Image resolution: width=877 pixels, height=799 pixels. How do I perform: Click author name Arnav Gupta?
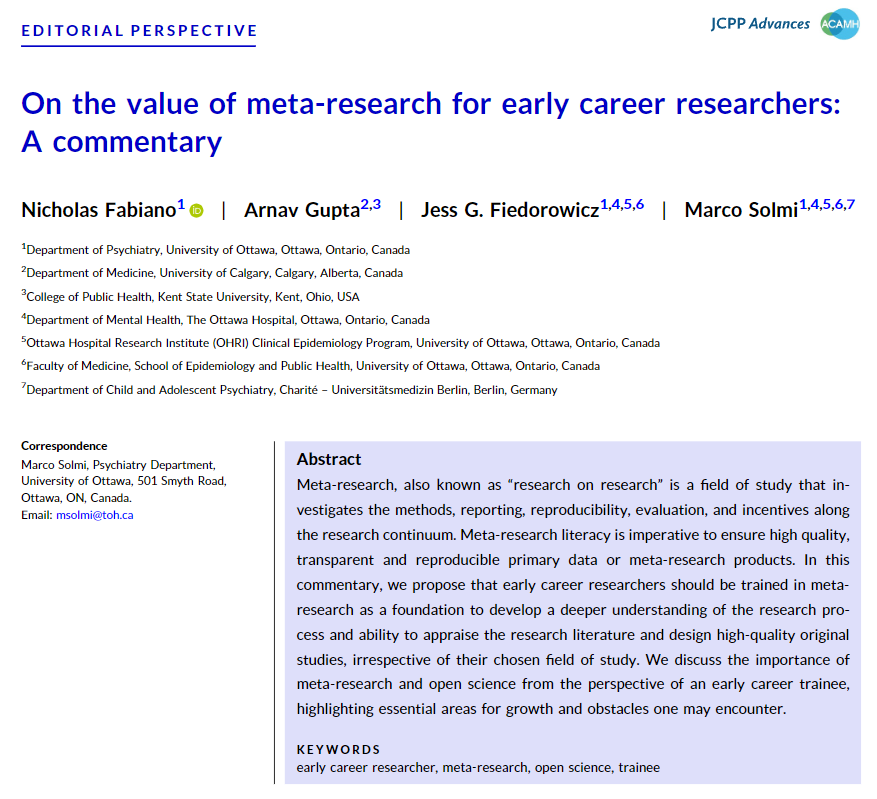[302, 210]
